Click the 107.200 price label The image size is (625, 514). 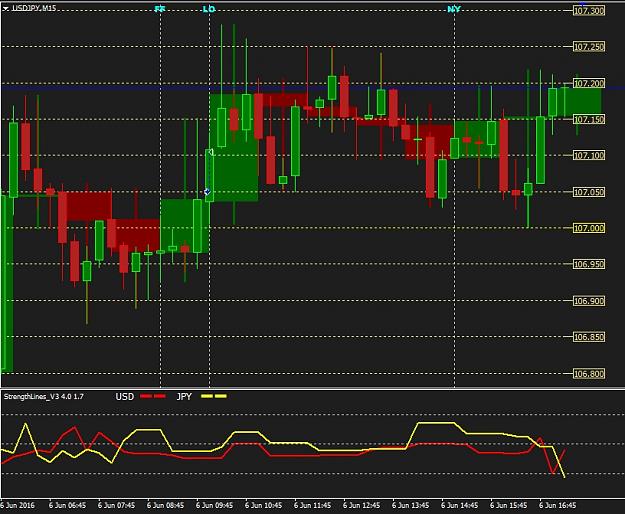coord(589,83)
